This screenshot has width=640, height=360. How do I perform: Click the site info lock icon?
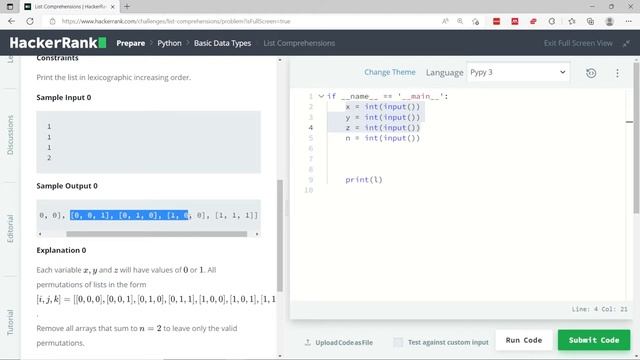(x=52, y=21)
